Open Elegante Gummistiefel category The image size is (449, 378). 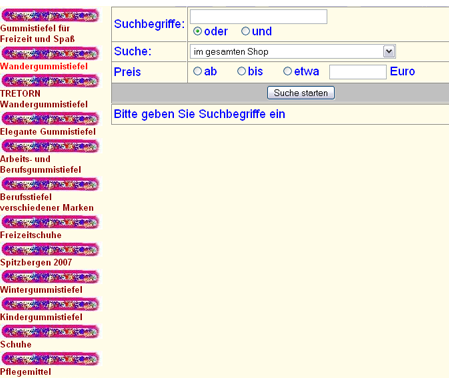click(48, 132)
